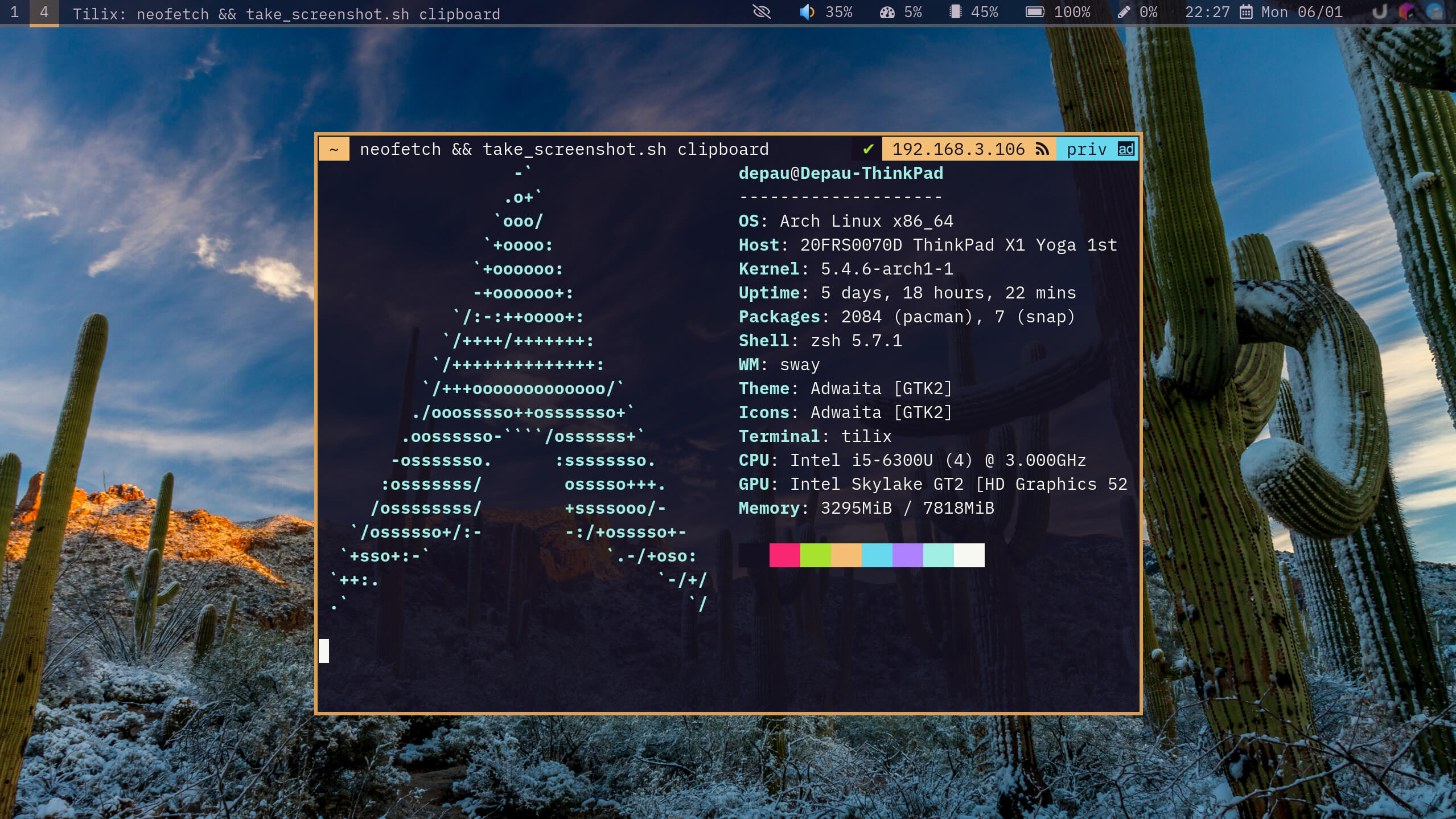Screen dimensions: 1456x819
Task: Click the CPU gauge icon
Action: click(x=887, y=13)
